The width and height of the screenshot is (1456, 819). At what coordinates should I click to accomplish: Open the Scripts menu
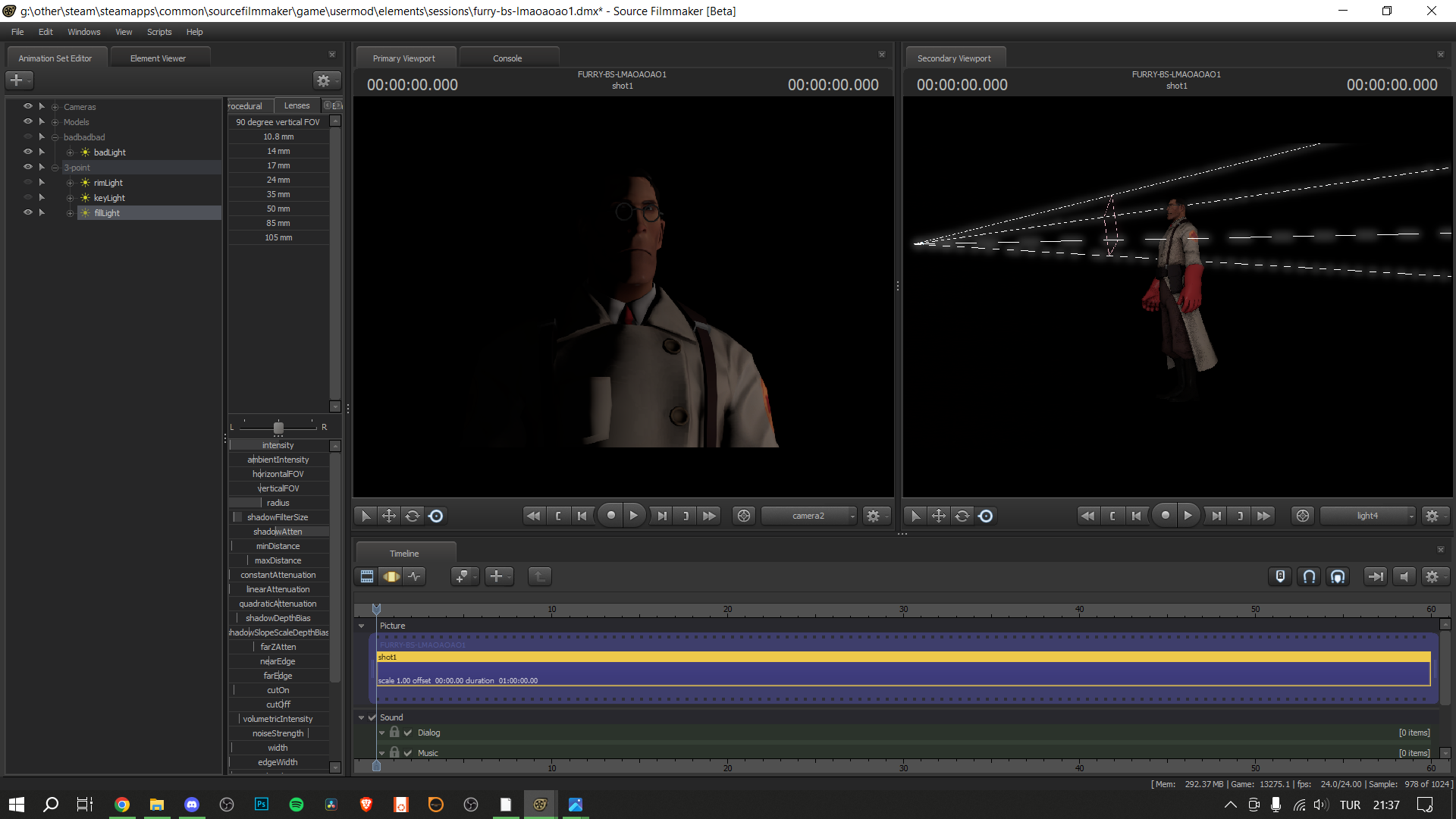pyautogui.click(x=159, y=32)
